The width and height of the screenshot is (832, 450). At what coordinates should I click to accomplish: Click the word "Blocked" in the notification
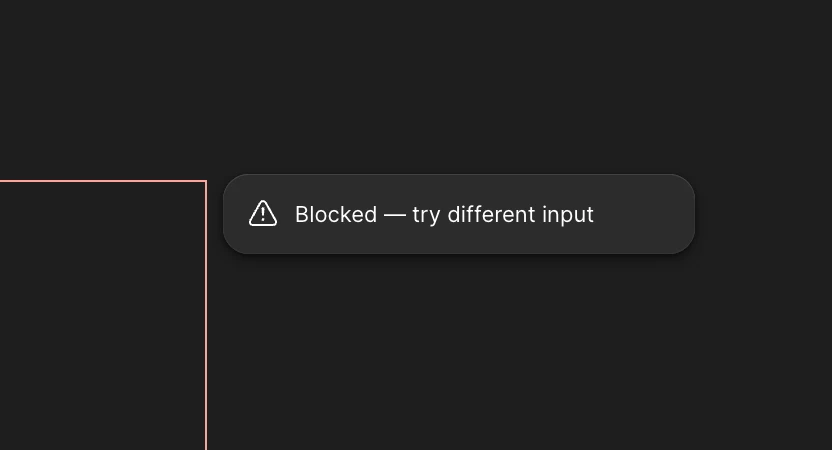point(336,214)
